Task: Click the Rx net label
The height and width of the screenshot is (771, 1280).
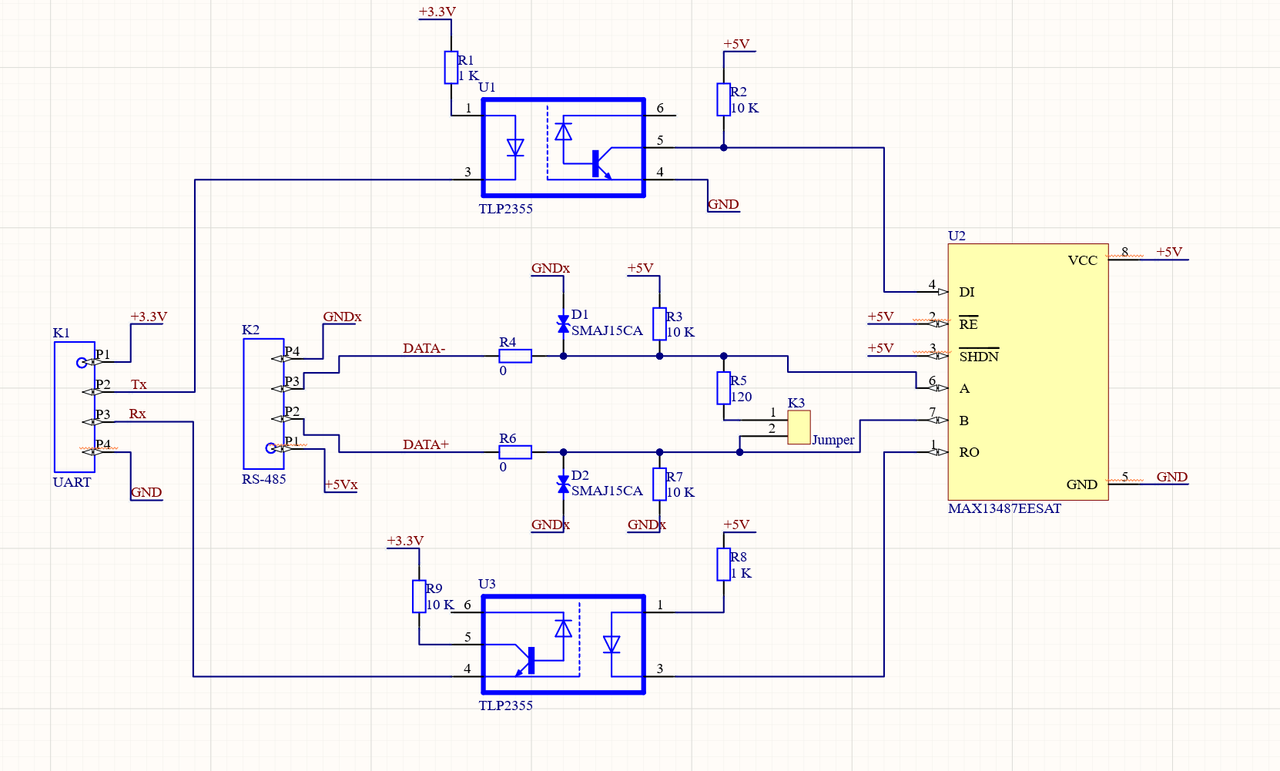Action: pos(139,414)
